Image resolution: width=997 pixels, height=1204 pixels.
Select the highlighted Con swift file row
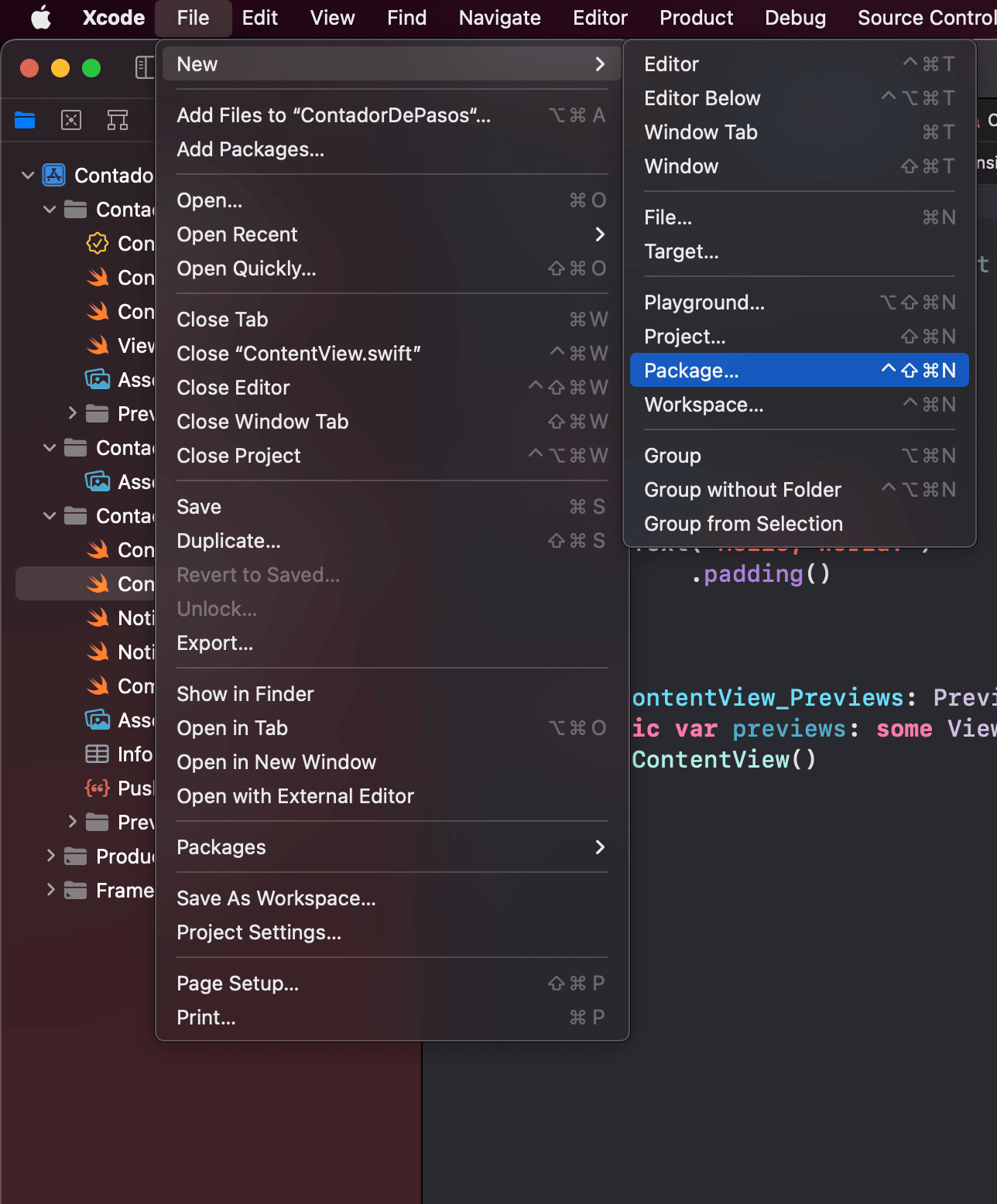(x=85, y=584)
